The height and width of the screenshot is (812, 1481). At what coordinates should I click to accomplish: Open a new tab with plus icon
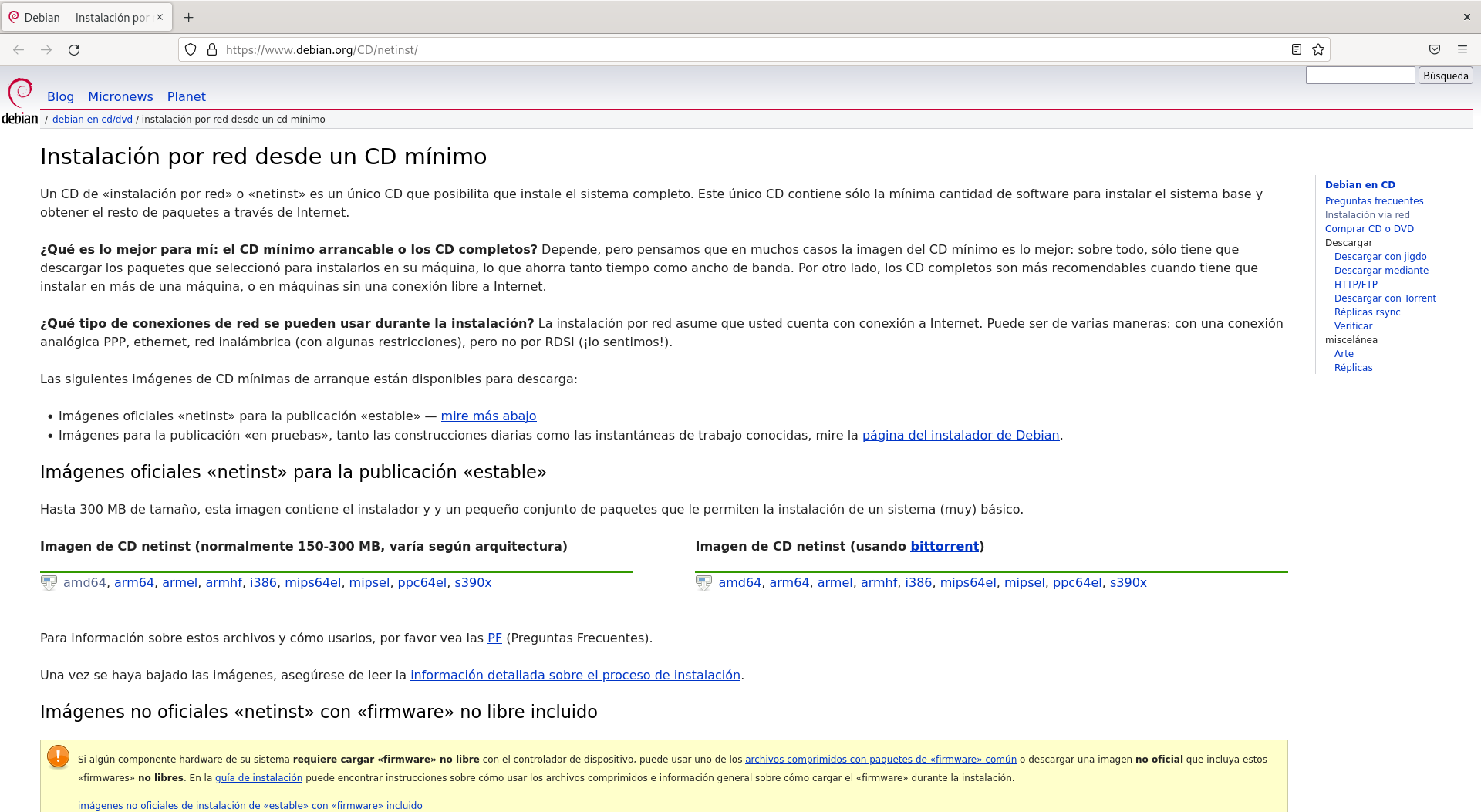189,18
